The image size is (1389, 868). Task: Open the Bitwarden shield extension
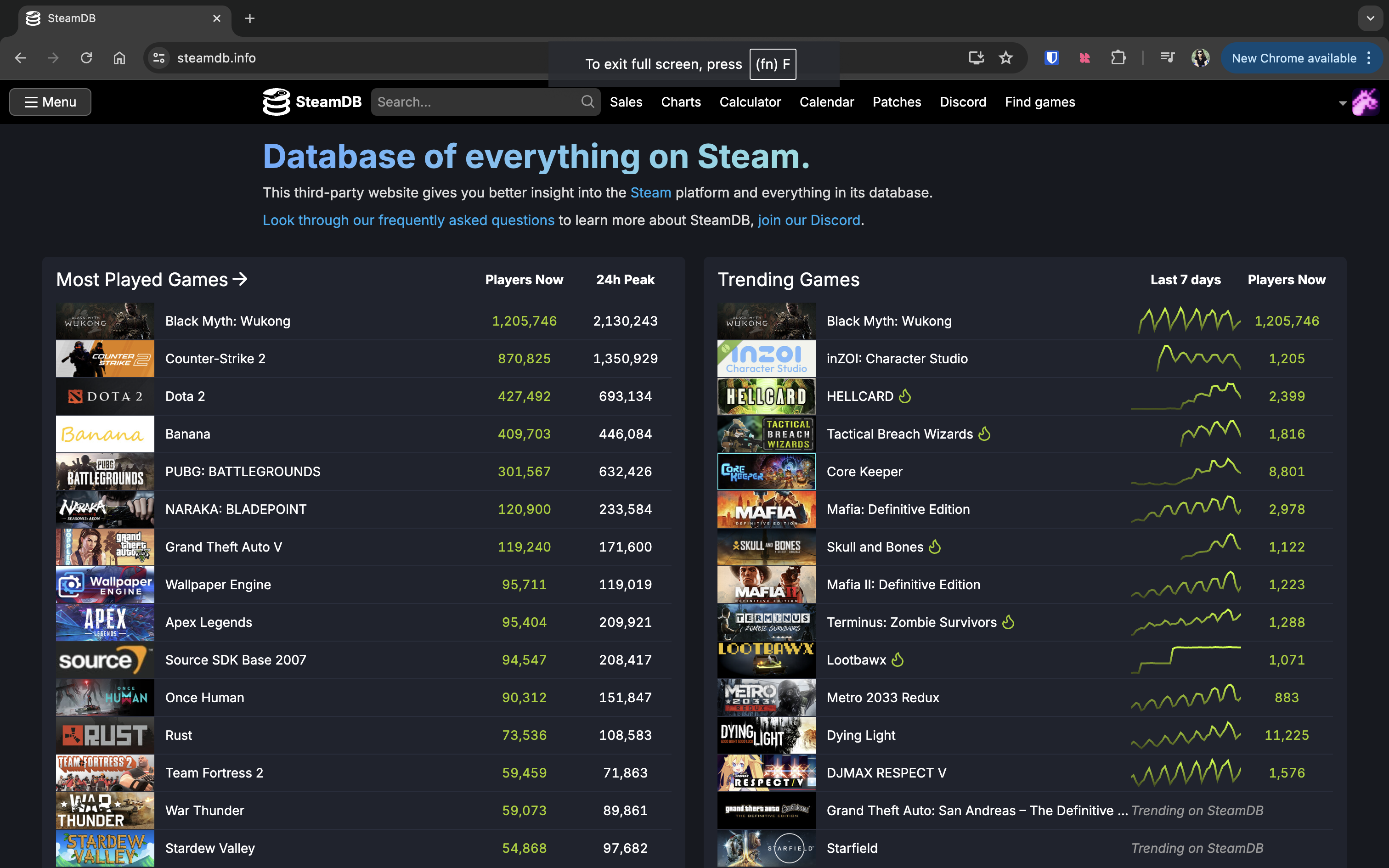(x=1051, y=58)
